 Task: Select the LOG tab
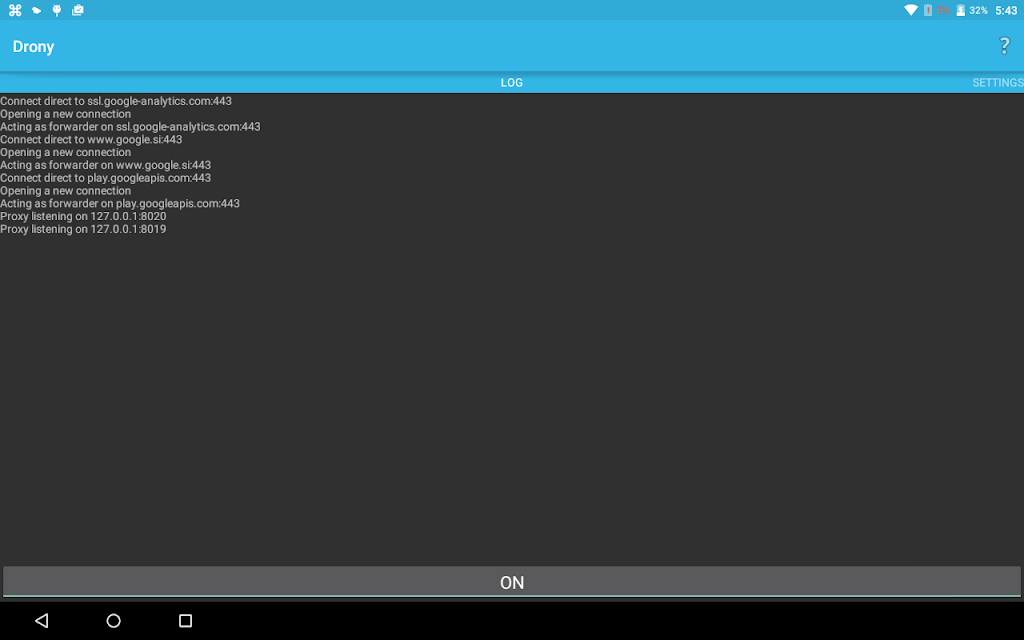511,82
